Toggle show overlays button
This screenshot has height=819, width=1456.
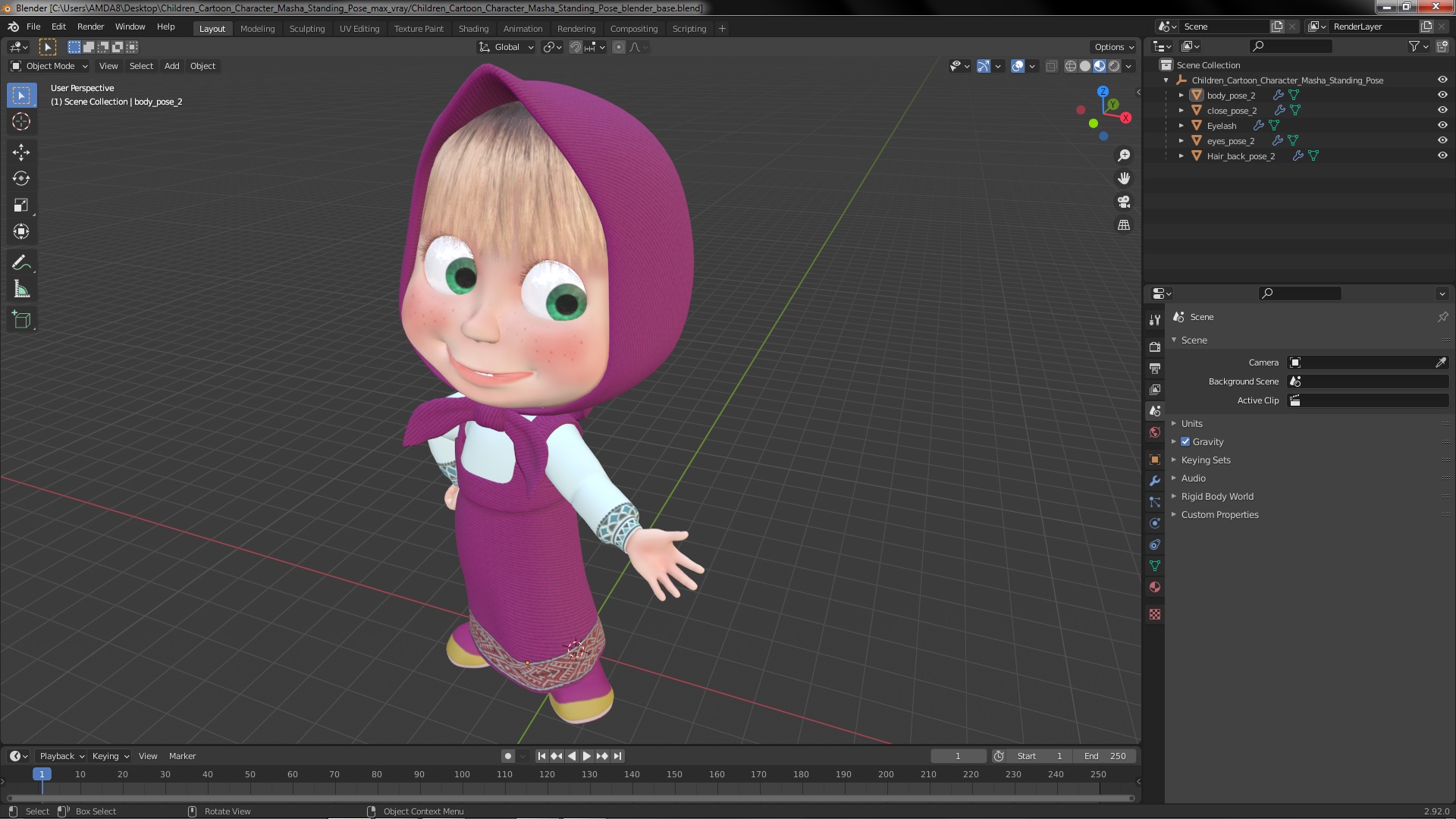coord(1018,66)
